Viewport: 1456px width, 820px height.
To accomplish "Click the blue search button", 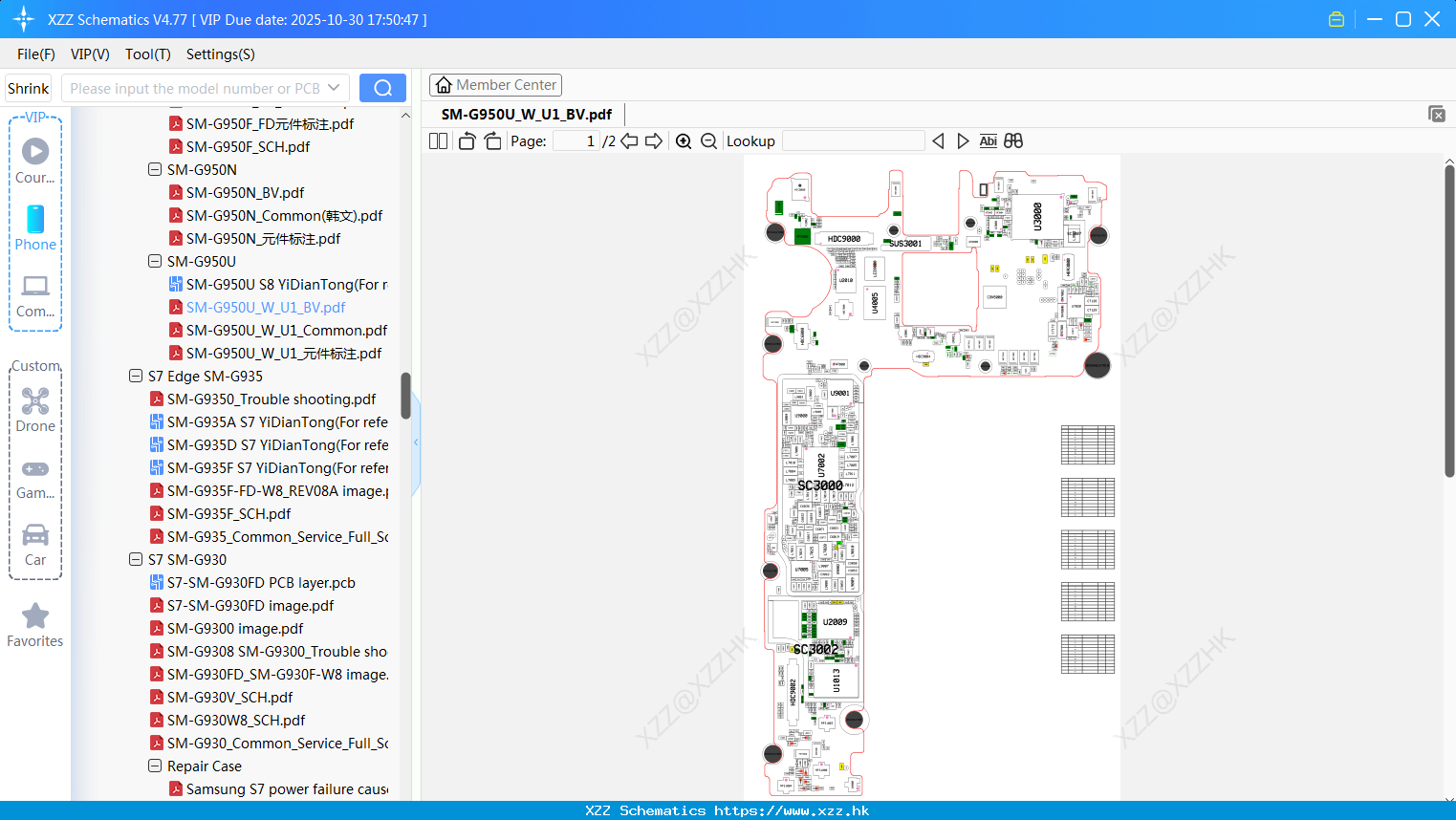I will coord(382,88).
